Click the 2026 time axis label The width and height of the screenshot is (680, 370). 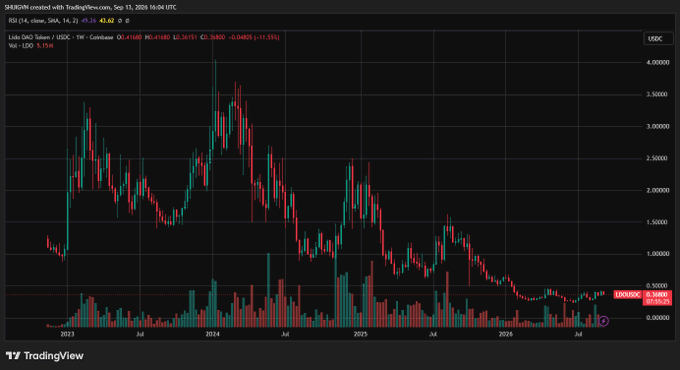tap(506, 334)
